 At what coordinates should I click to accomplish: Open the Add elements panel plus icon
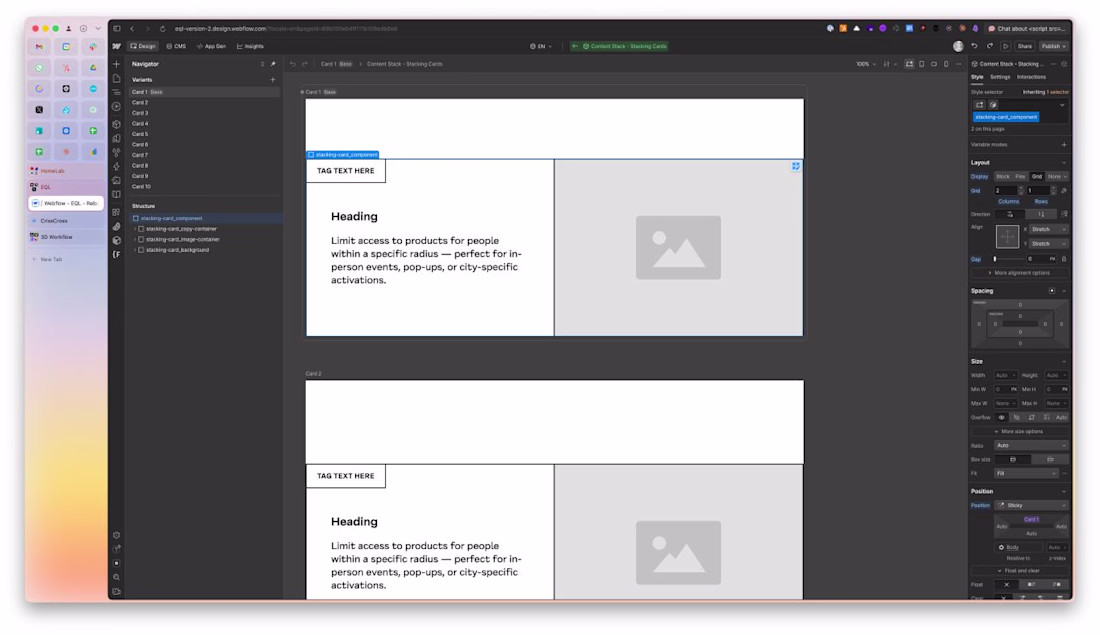[x=116, y=64]
